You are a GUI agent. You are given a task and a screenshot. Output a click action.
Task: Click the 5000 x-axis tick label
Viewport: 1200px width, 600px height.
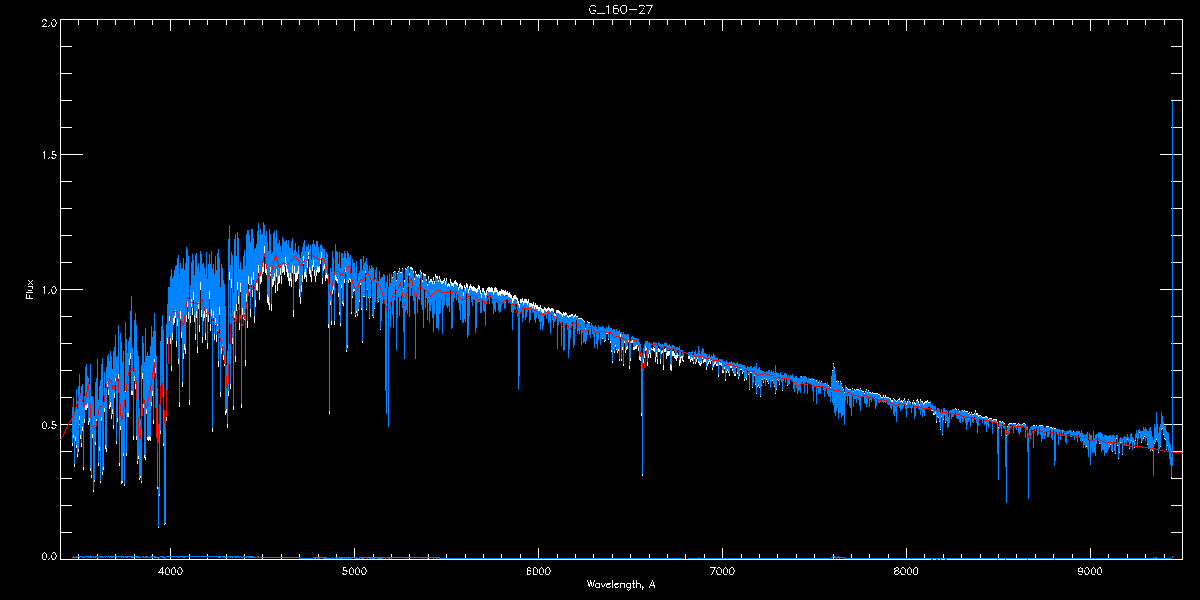click(354, 571)
